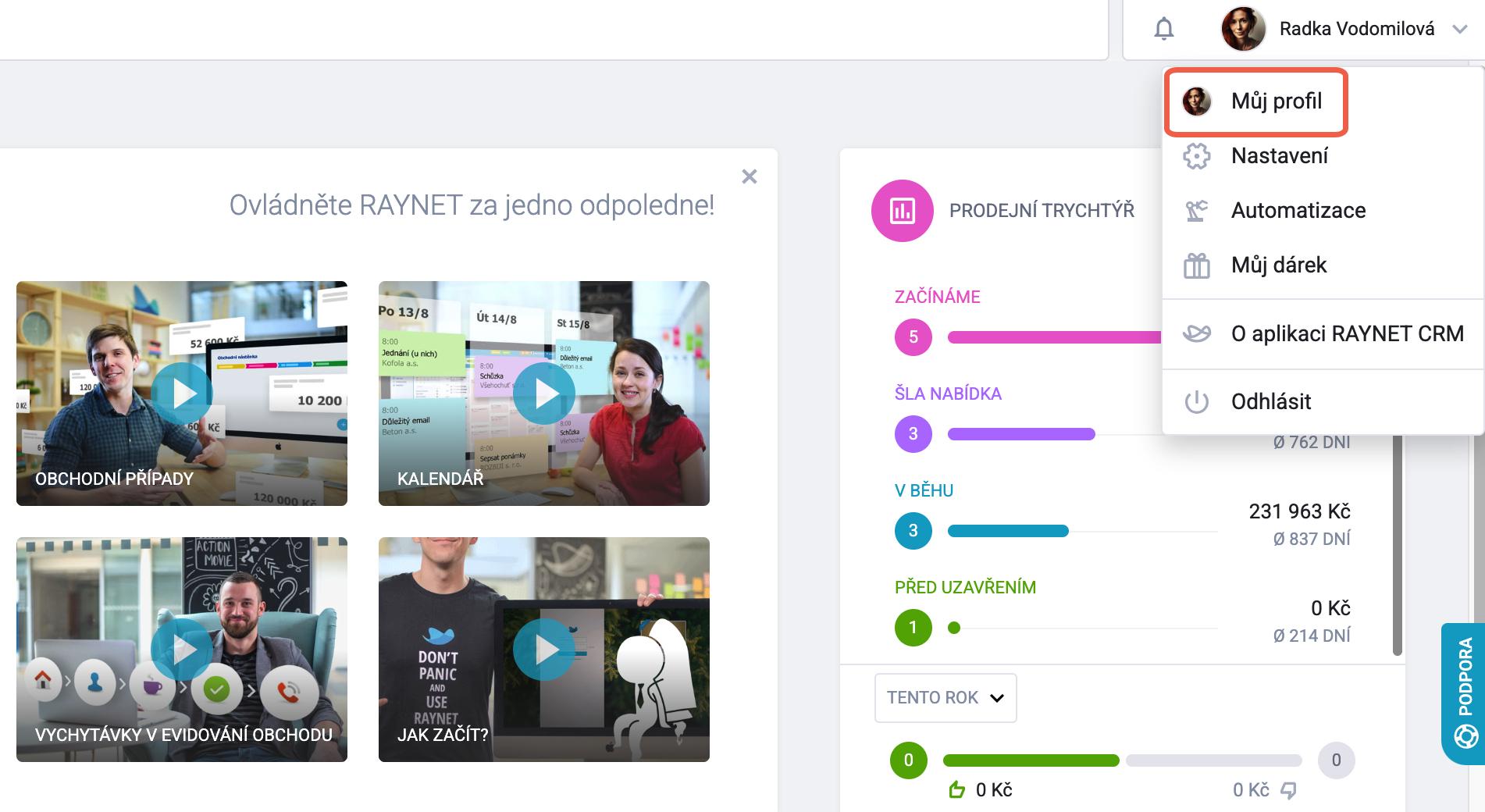1485x812 pixels.
Task: Click the sales funnel vertical scrollbar
Action: point(1398,545)
